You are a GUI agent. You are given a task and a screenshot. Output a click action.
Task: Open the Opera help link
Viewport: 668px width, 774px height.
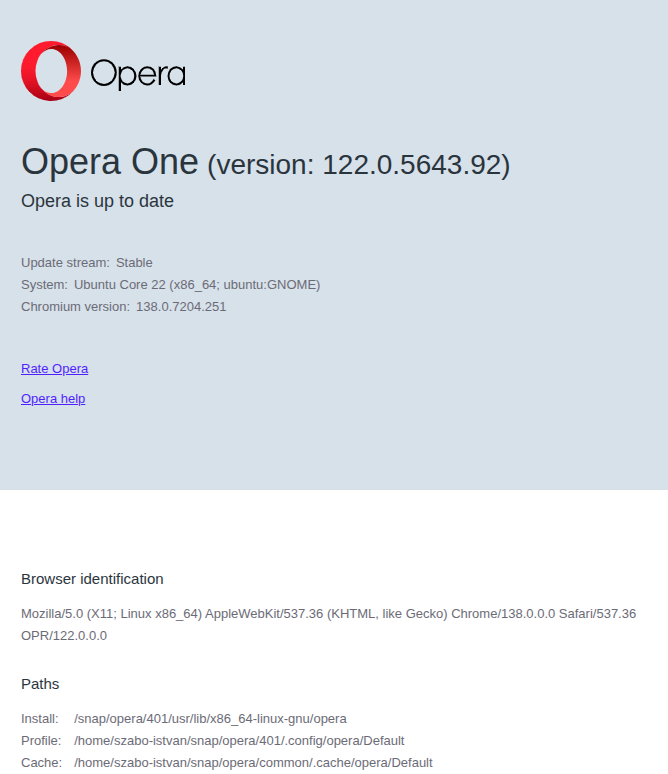pos(53,399)
